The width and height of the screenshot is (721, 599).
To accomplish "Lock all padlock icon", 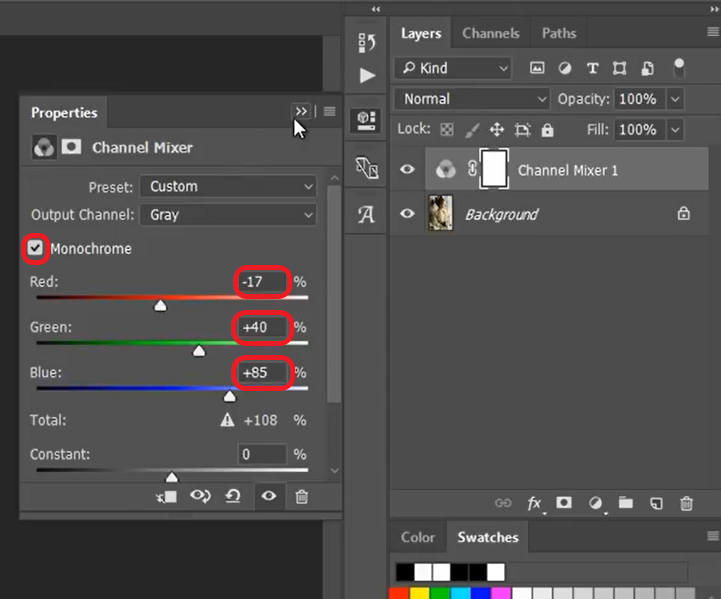I will (x=547, y=130).
